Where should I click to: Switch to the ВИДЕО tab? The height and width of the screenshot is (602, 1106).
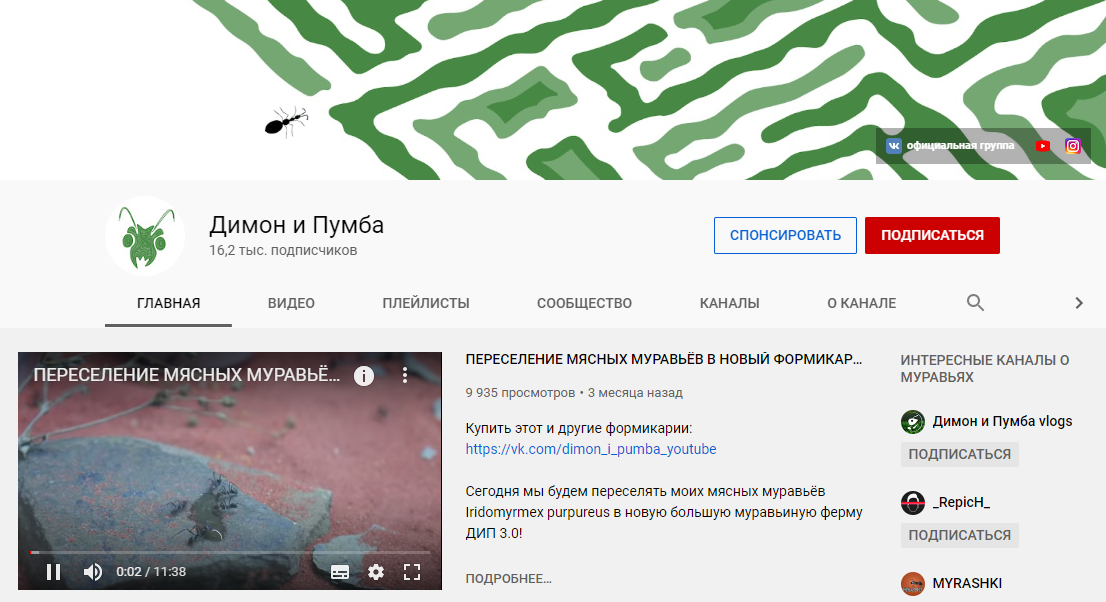tap(291, 303)
